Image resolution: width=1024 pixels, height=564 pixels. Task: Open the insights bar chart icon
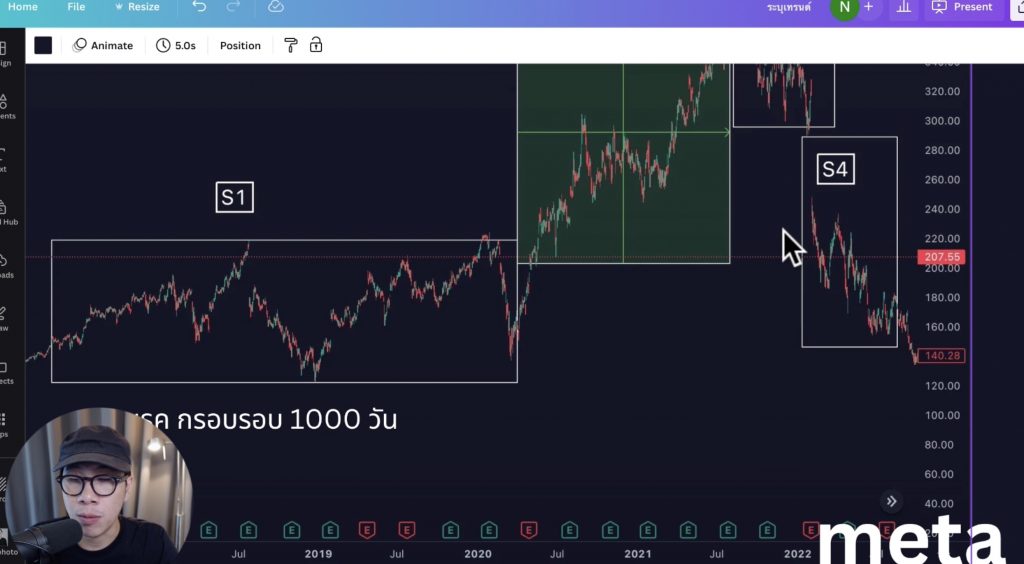(x=904, y=7)
